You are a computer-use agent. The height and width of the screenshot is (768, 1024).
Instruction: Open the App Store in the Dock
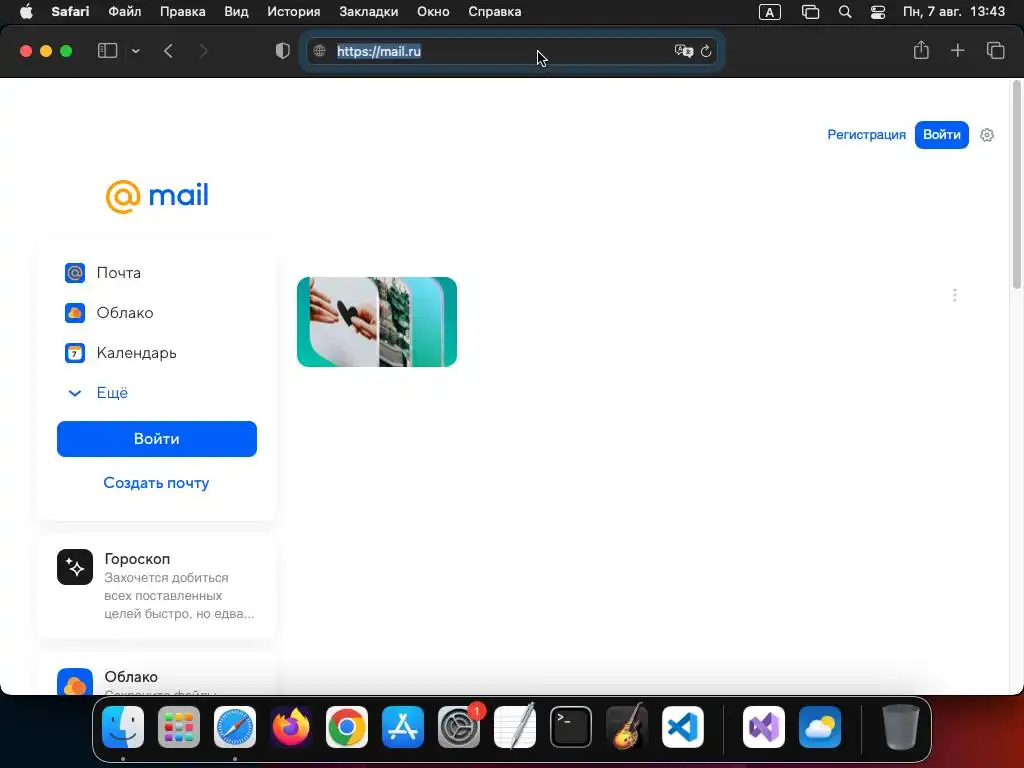(x=403, y=727)
